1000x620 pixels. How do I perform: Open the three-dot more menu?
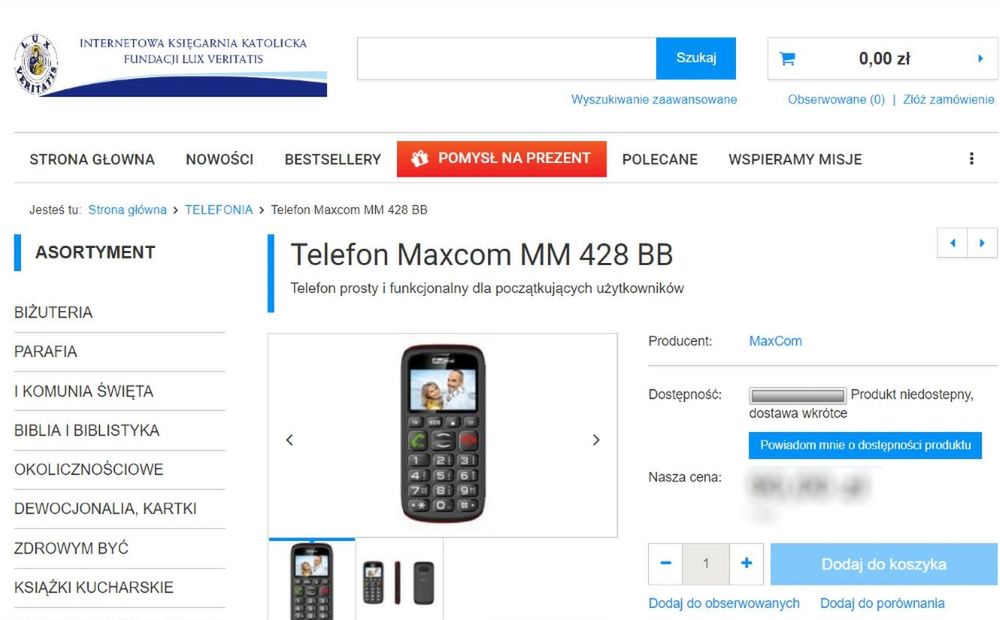coord(971,159)
